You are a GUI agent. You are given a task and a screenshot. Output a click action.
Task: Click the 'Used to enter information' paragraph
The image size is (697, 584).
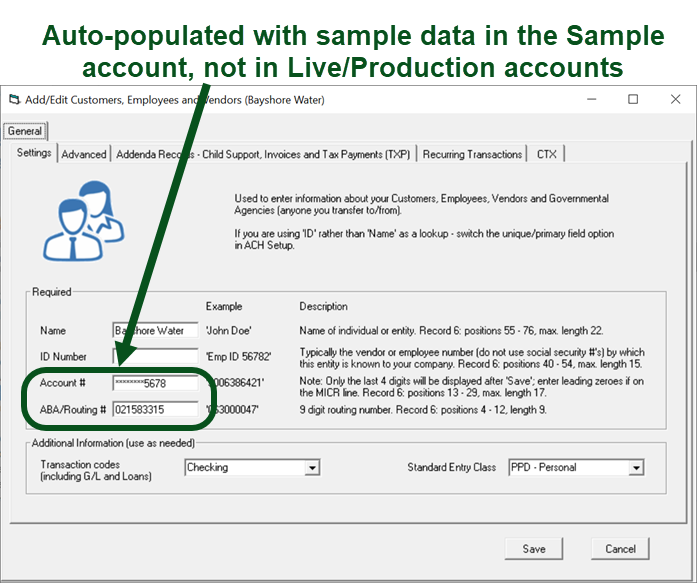pos(422,204)
